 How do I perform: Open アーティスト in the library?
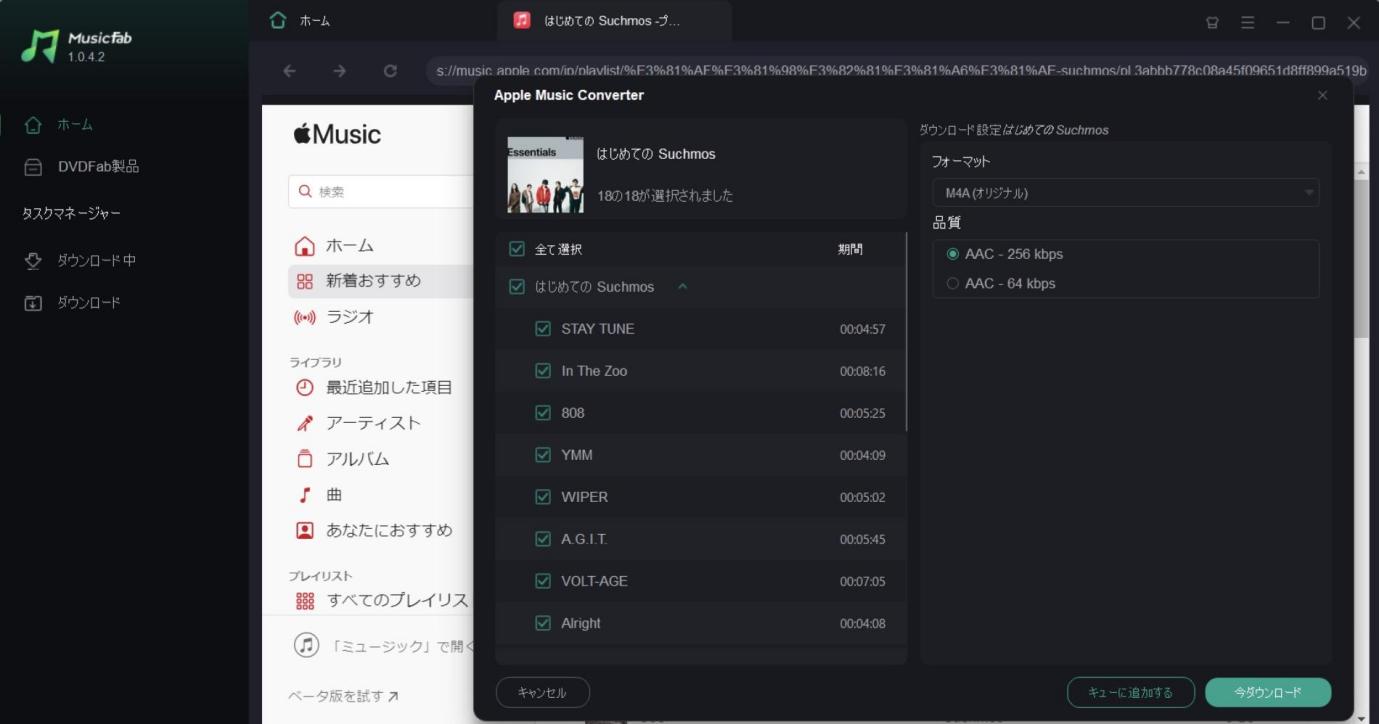click(357, 423)
